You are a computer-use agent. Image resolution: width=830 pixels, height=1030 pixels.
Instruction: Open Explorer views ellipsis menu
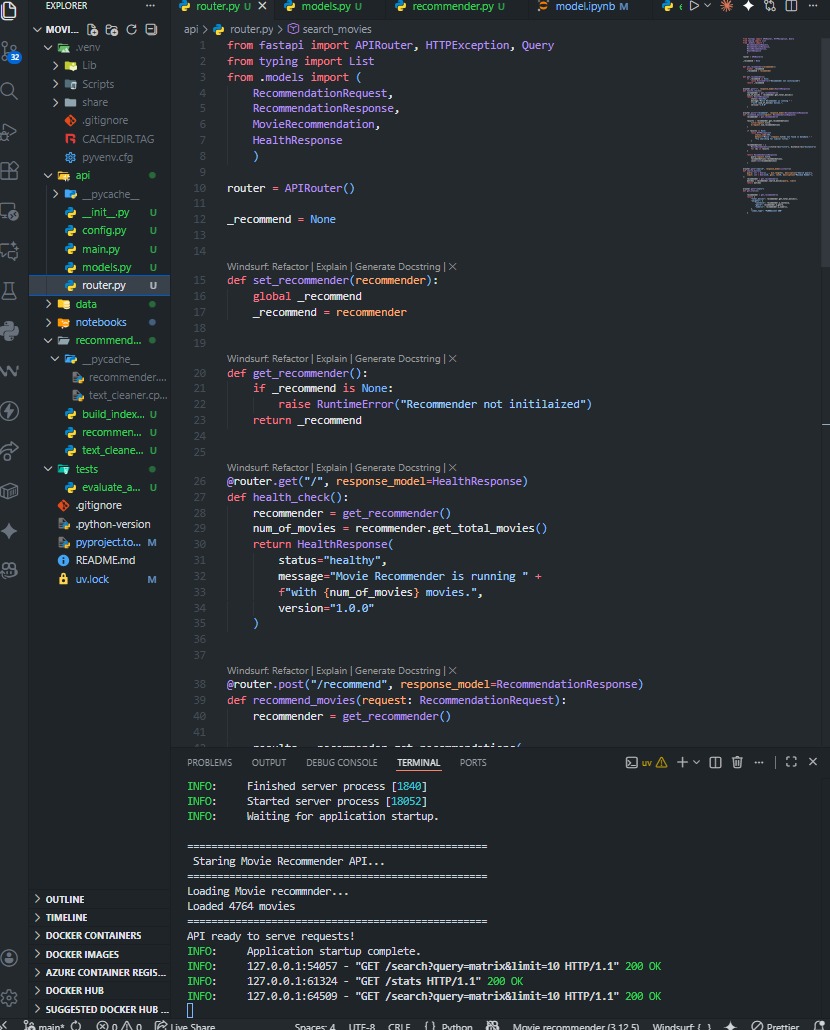pyautogui.click(x=150, y=6)
